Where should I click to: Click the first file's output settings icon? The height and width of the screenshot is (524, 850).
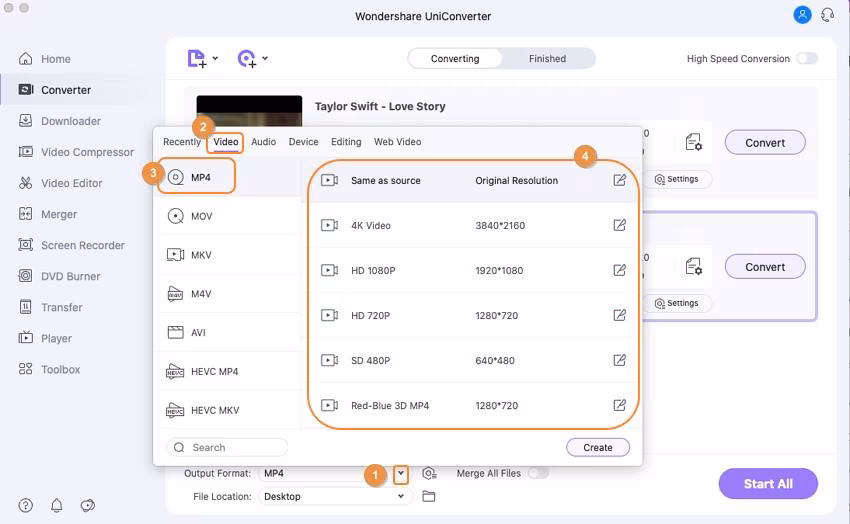click(x=694, y=143)
